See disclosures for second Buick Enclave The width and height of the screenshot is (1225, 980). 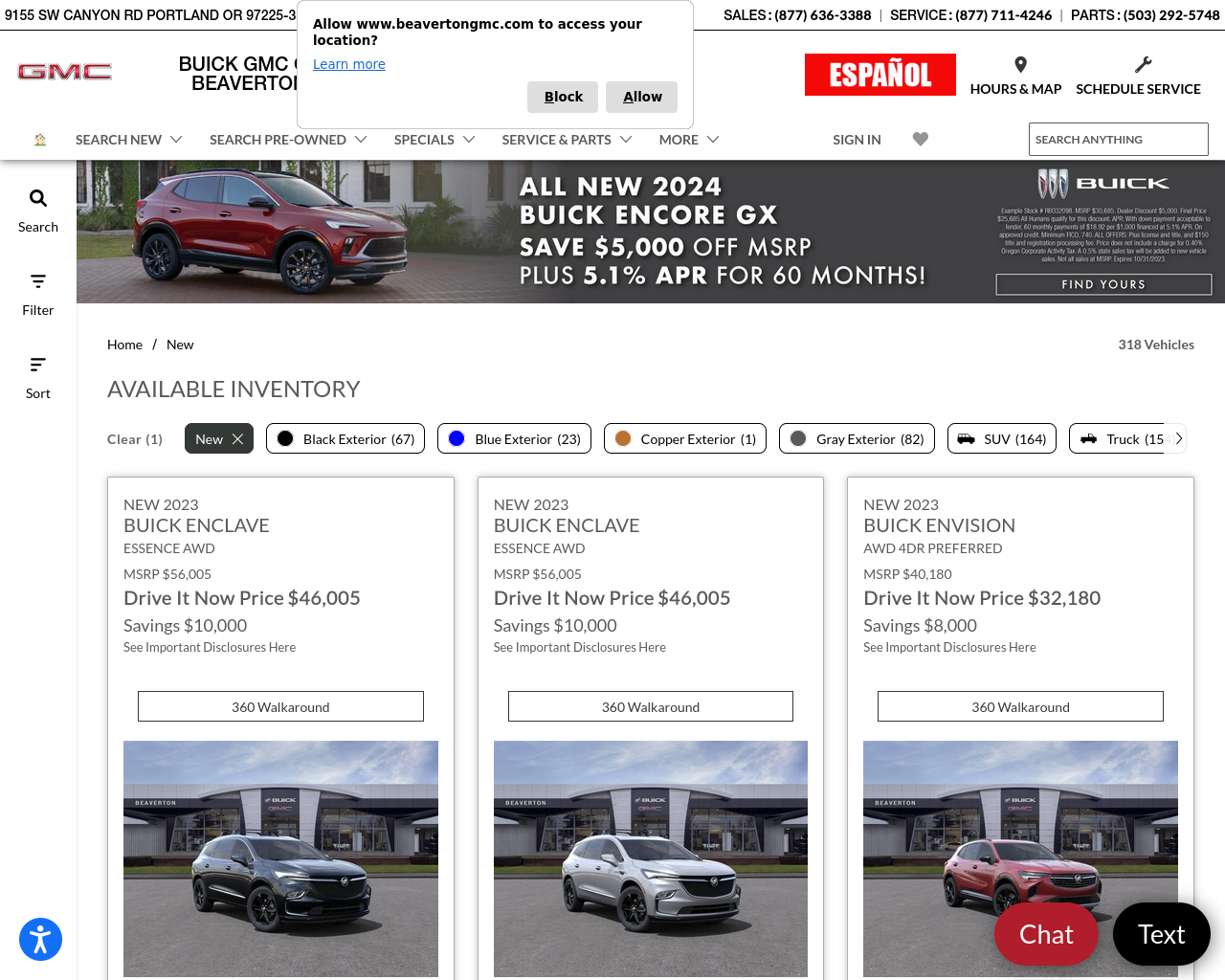click(580, 647)
